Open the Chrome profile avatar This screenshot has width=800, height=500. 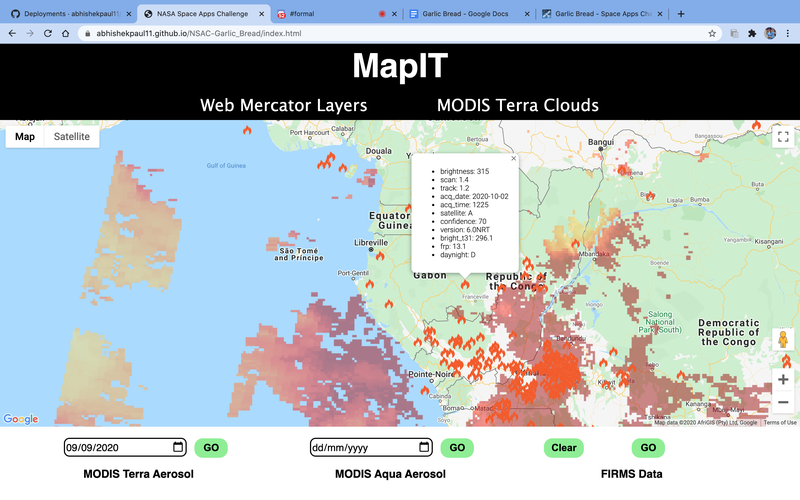pyautogui.click(x=770, y=34)
